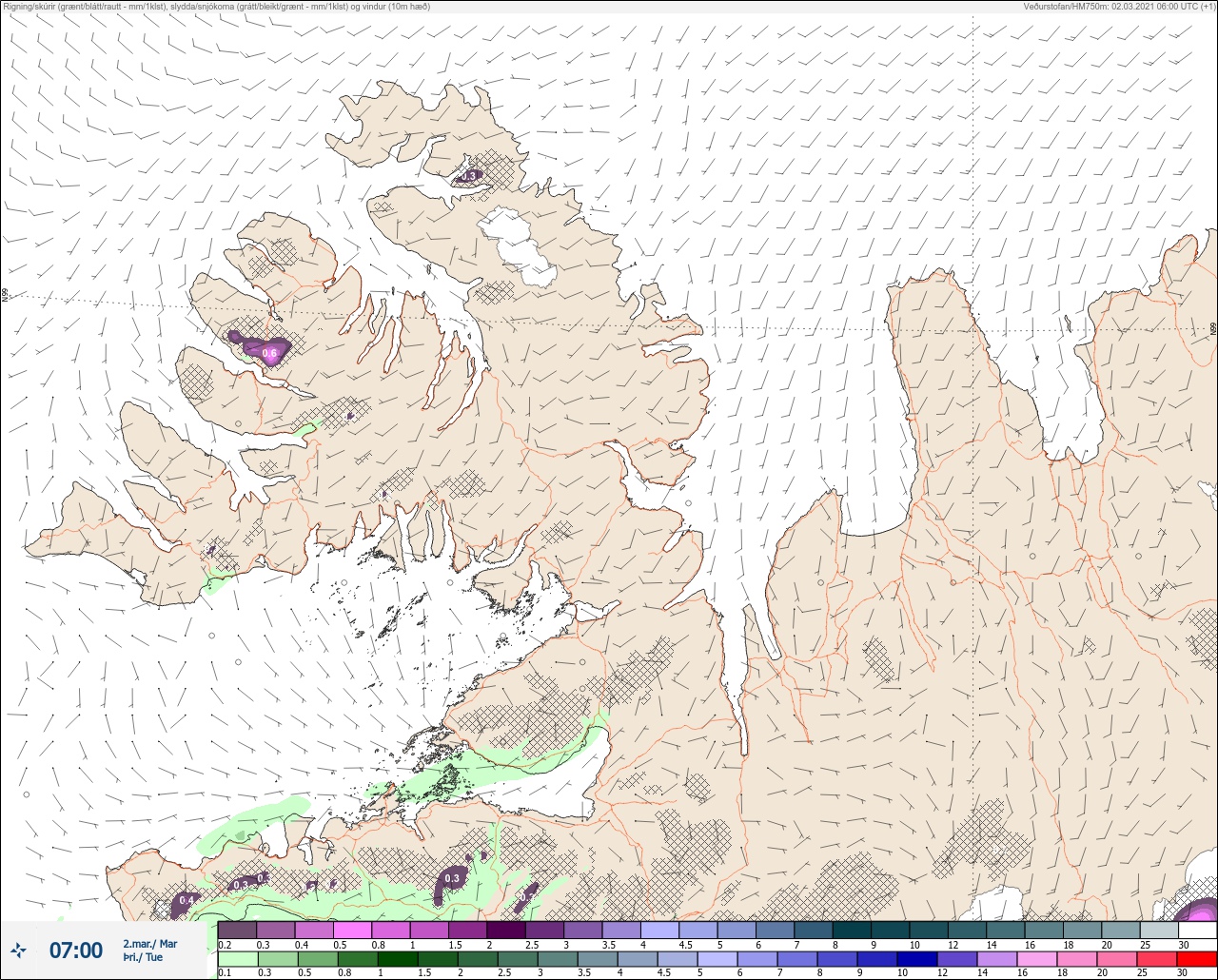
Task: Pick the light green 0.1 rain legend swatch
Action: [x=237, y=959]
